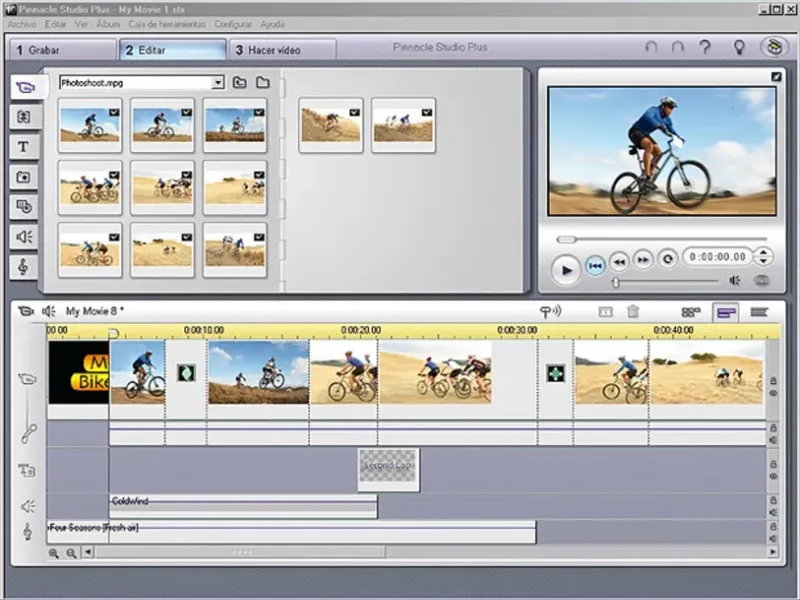This screenshot has width=800, height=600.
Task: Toggle the video track lock
Action: (772, 382)
